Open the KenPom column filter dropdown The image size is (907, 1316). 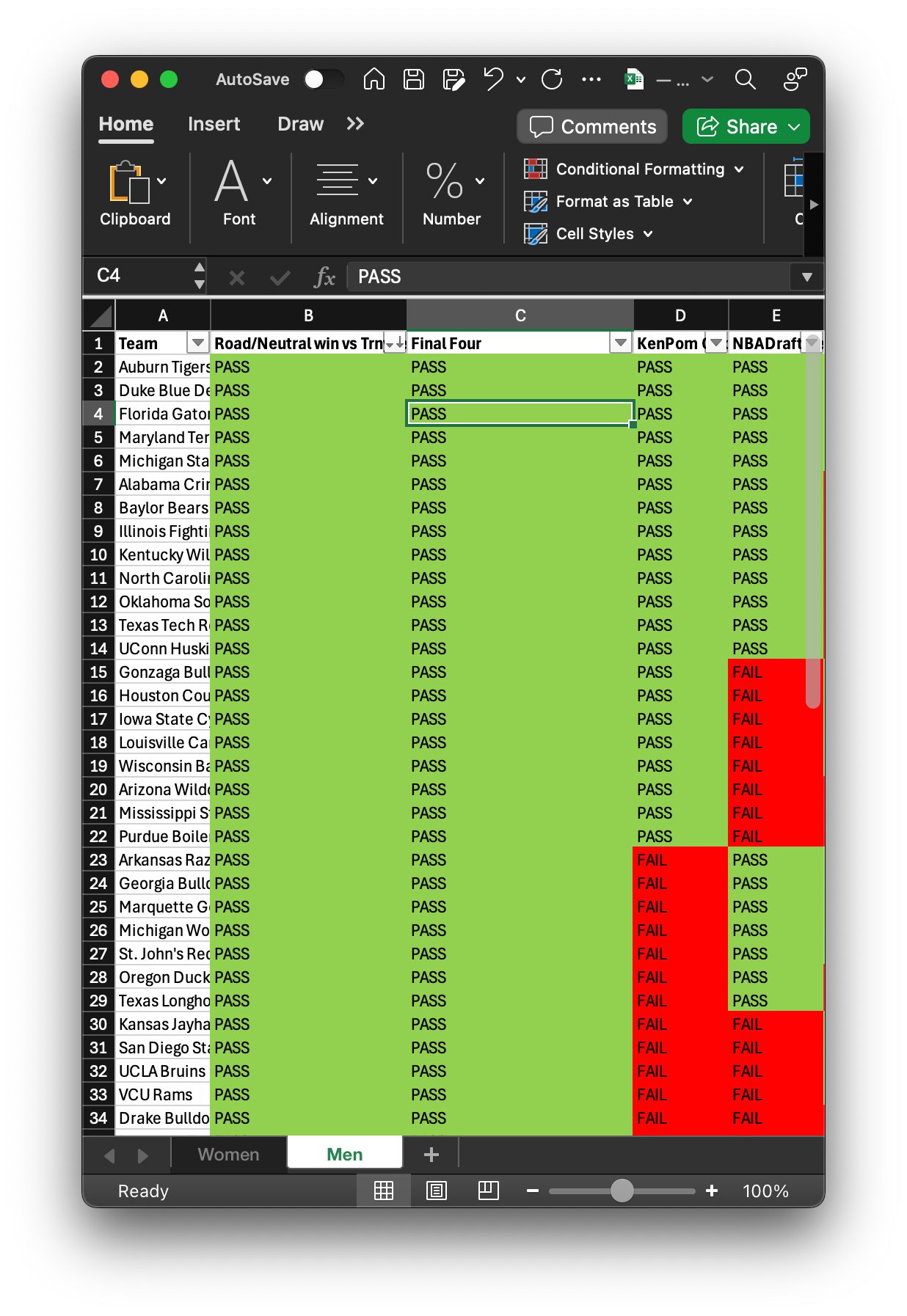pyautogui.click(x=716, y=343)
